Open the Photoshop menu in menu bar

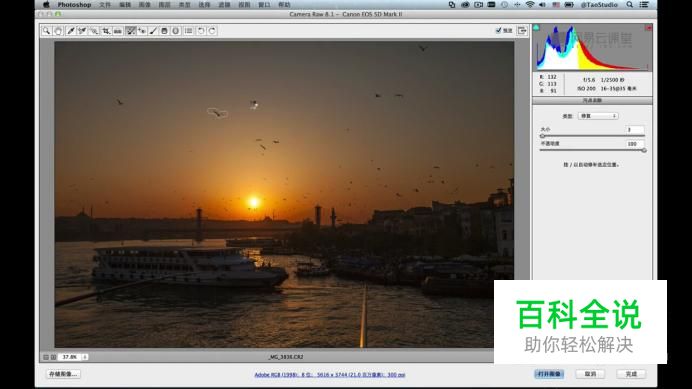(74, 5)
